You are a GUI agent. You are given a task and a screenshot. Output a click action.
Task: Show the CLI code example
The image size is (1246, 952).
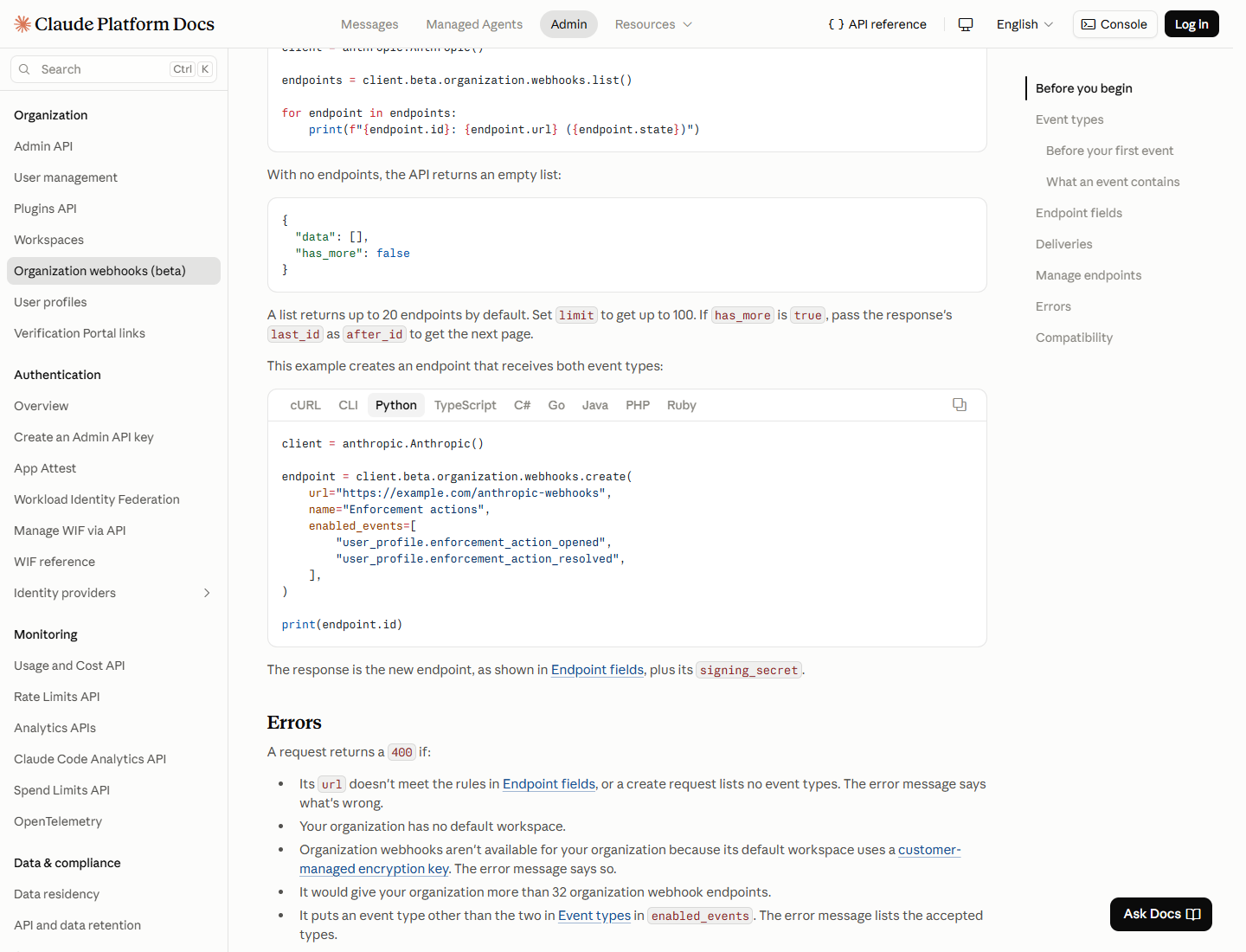349,405
